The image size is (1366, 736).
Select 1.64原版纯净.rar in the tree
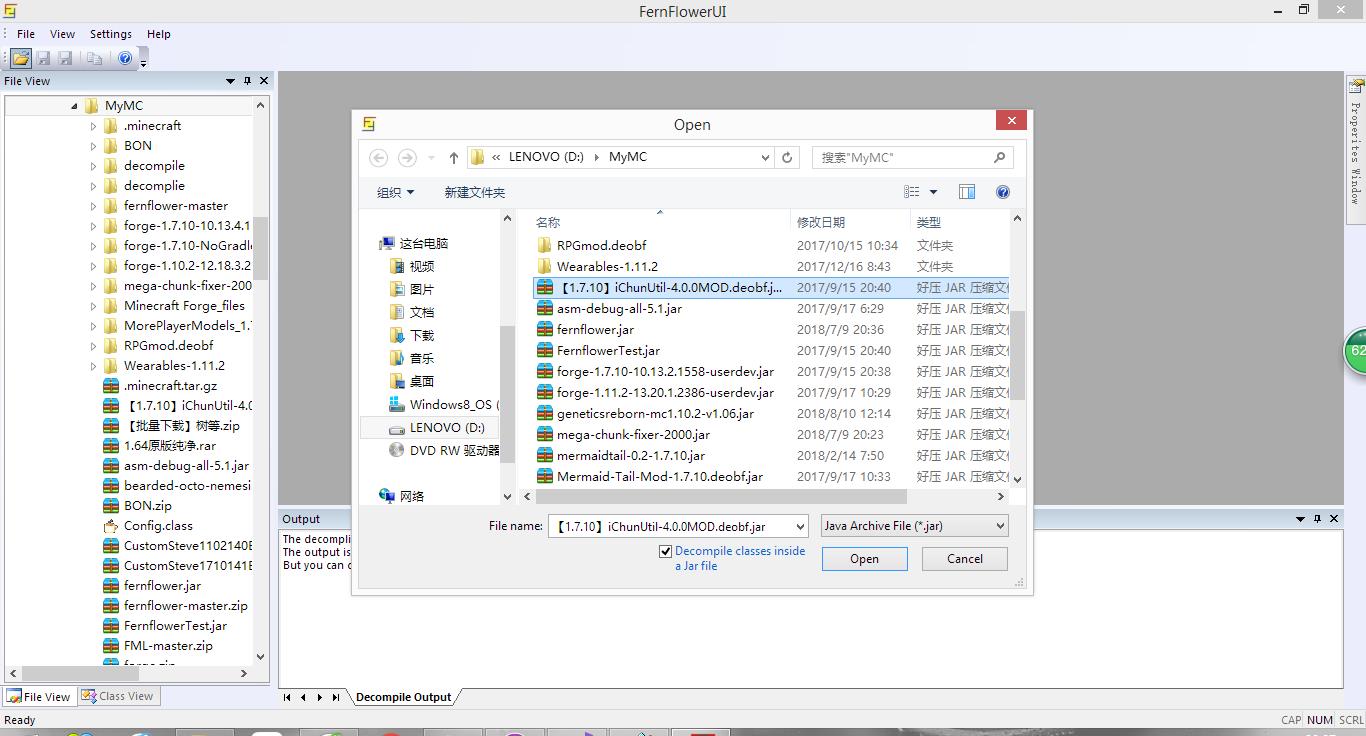[169, 446]
